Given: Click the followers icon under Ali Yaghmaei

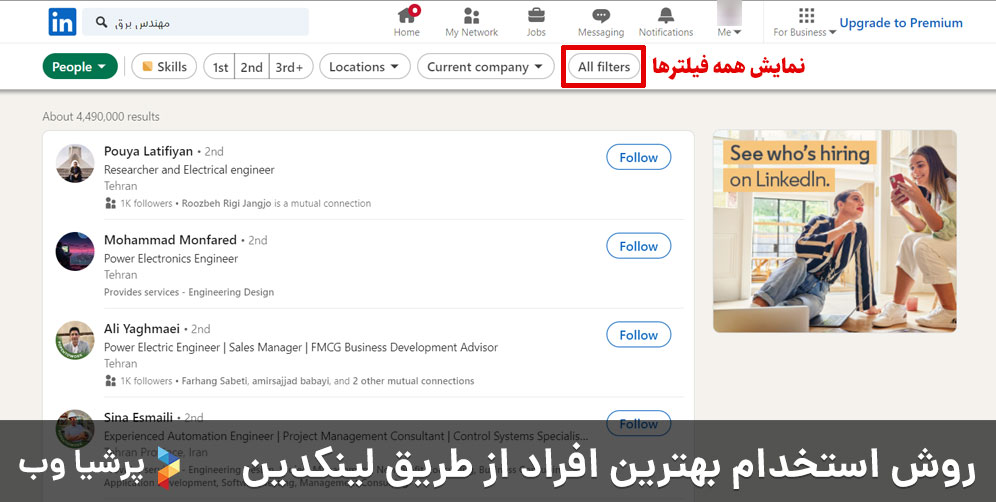Looking at the screenshot, I should coord(111,381).
